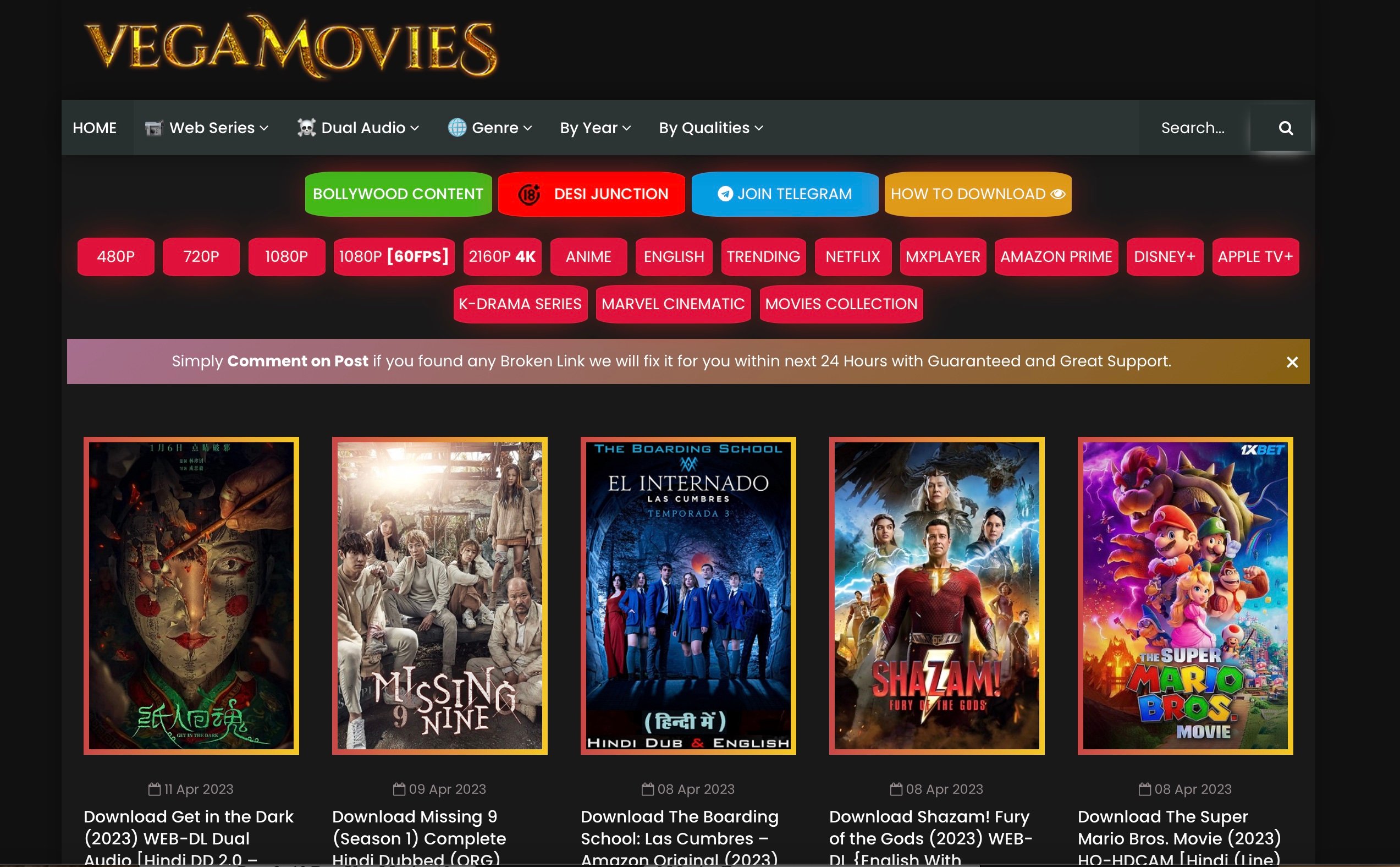Open Desi Junction red button
Screen dimensions: 1400x867
pos(592,194)
